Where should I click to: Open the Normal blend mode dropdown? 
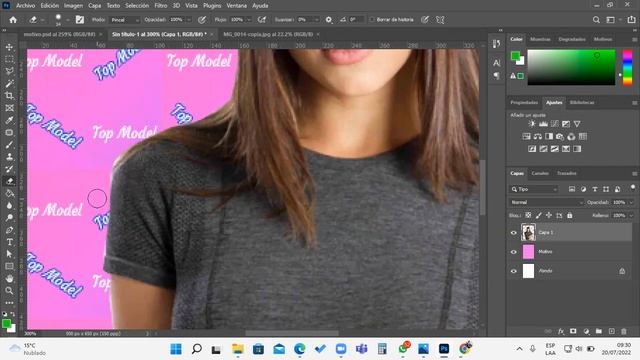pyautogui.click(x=547, y=202)
